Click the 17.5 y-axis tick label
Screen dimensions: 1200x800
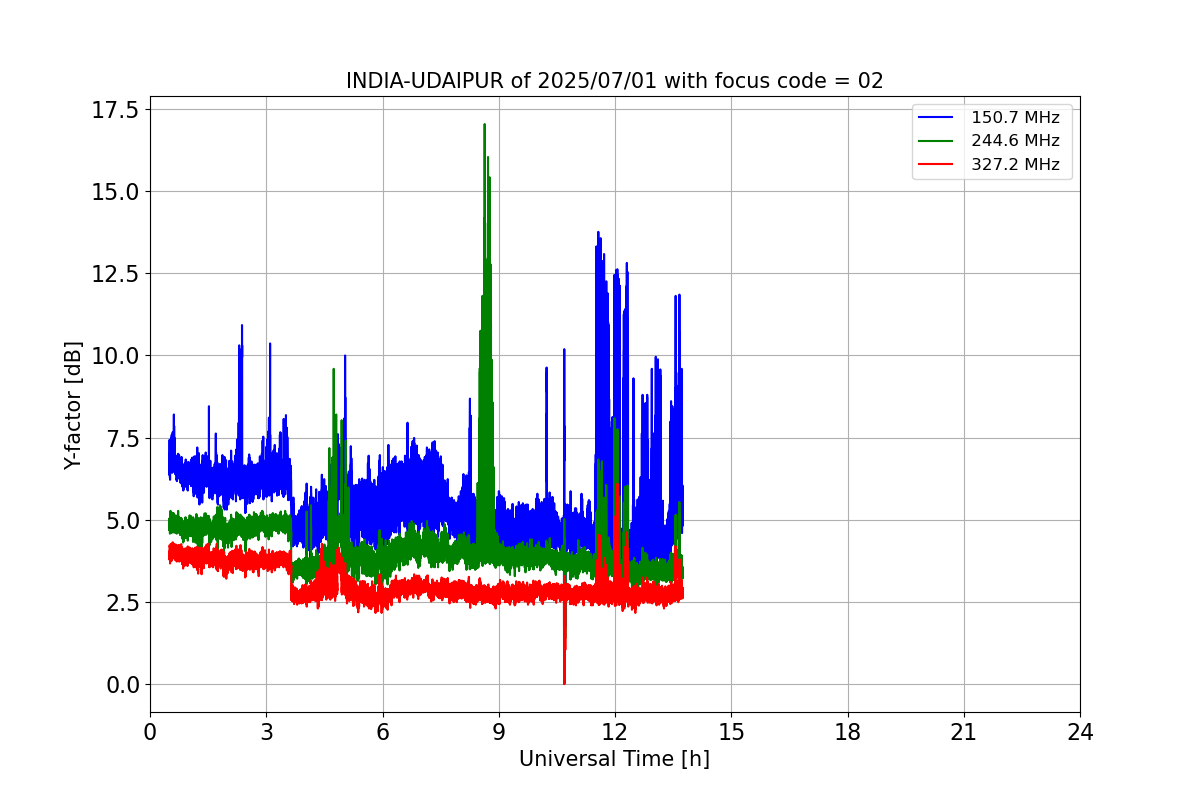(x=115, y=110)
